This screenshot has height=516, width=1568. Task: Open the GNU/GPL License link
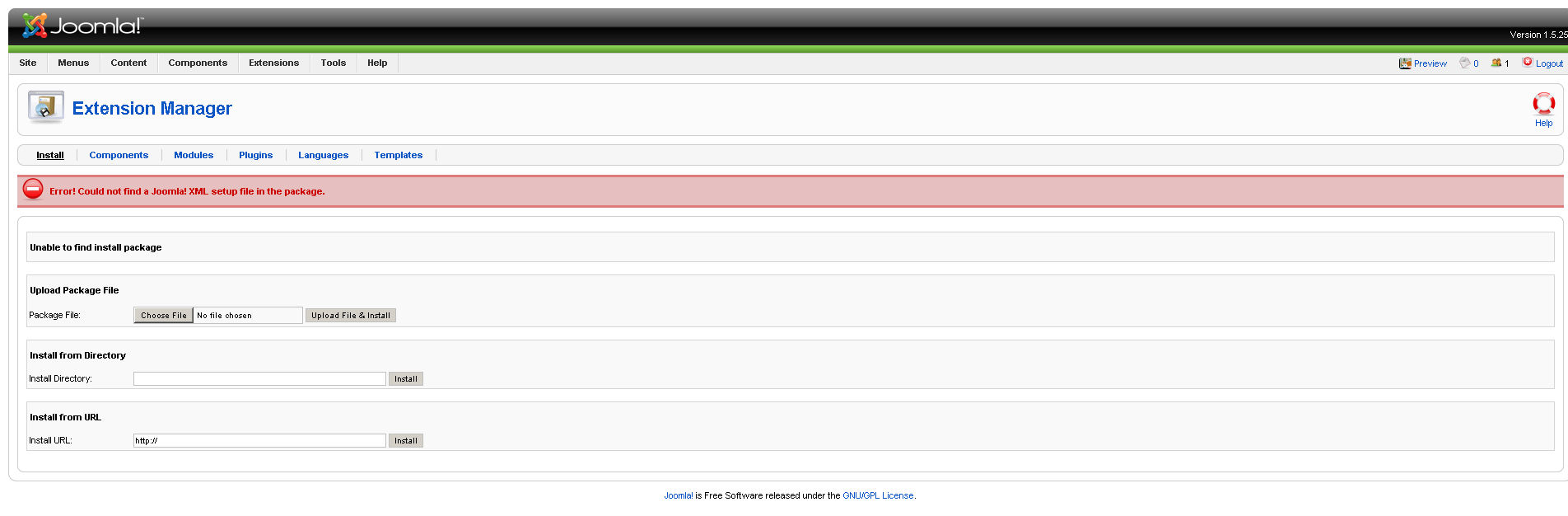pos(878,495)
